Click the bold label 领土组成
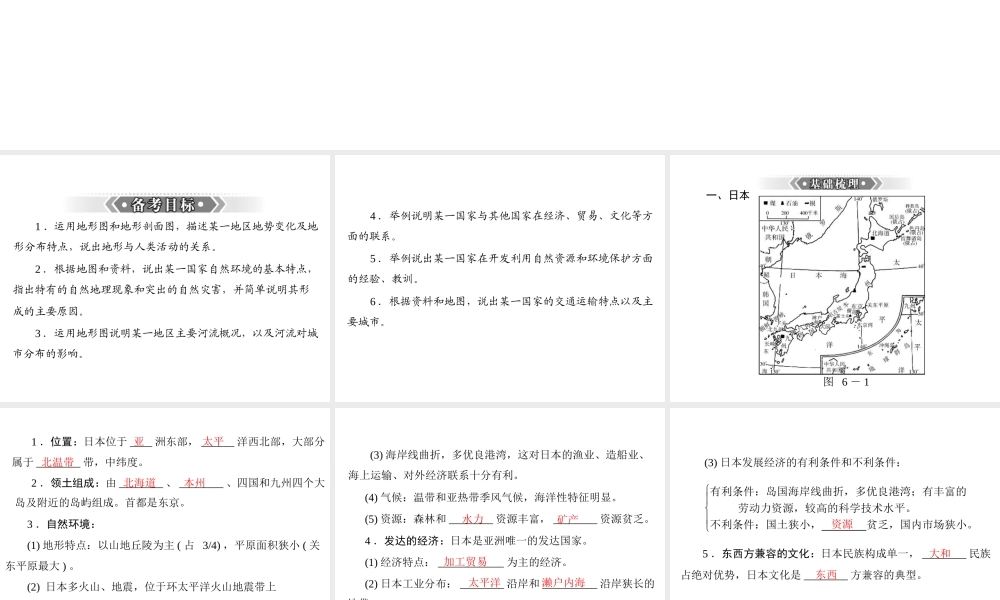This screenshot has height=600, width=1000. click(73, 483)
